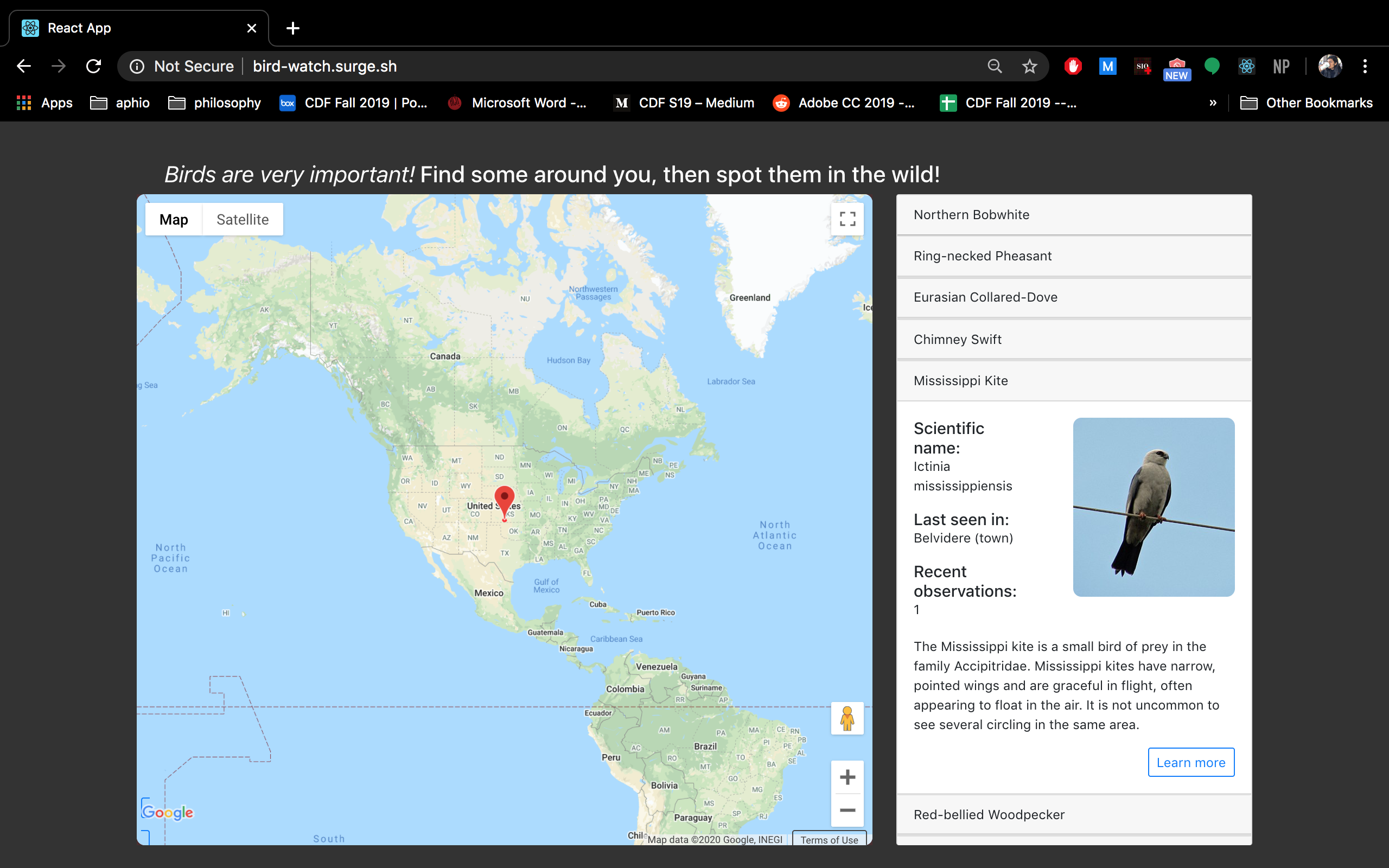Open map Terms of Use link
This screenshot has height=868, width=1389.
click(829, 839)
